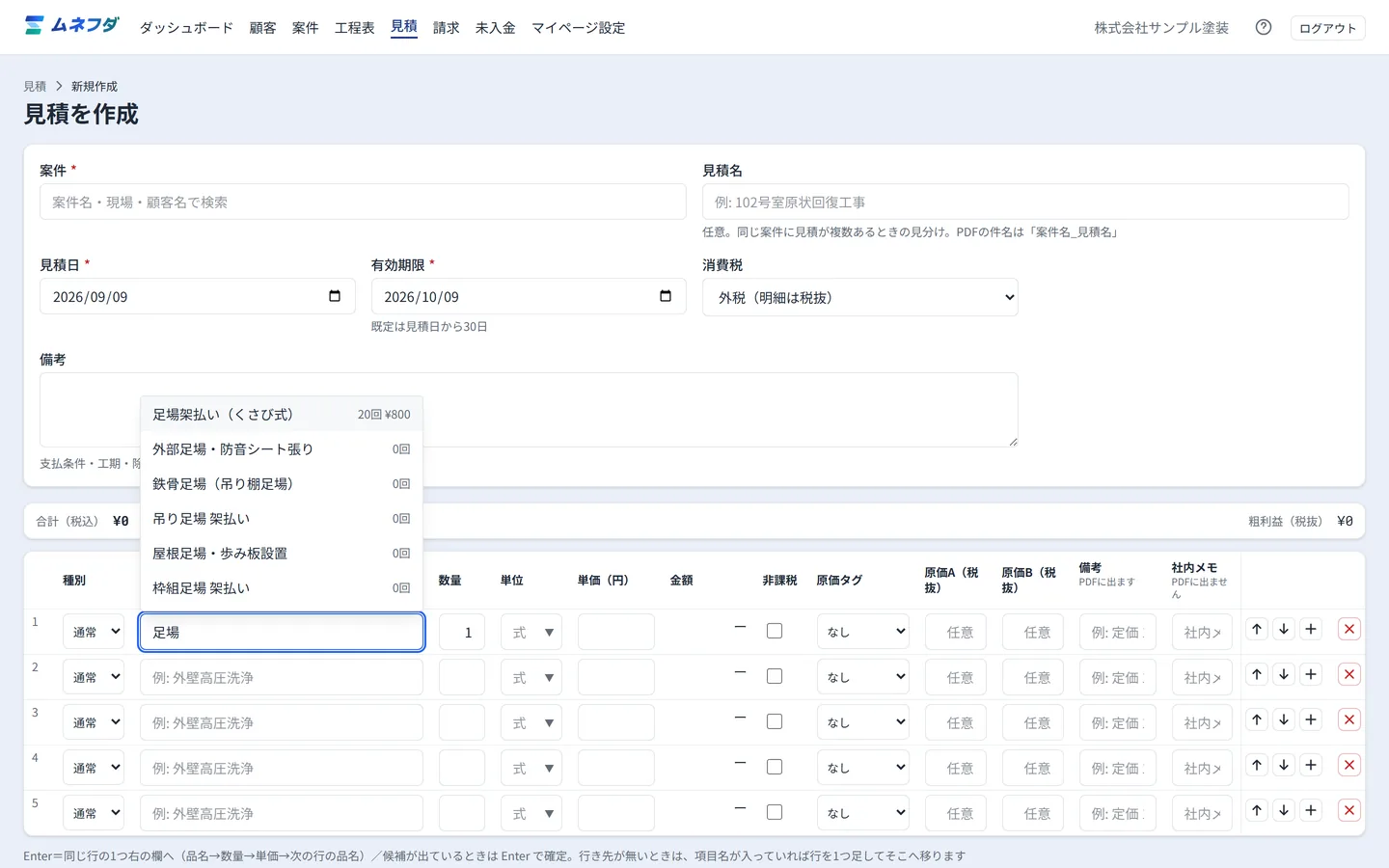Screen dimensions: 1389x868
Task: Insert a row below row 3
Action: [x=1311, y=719]
